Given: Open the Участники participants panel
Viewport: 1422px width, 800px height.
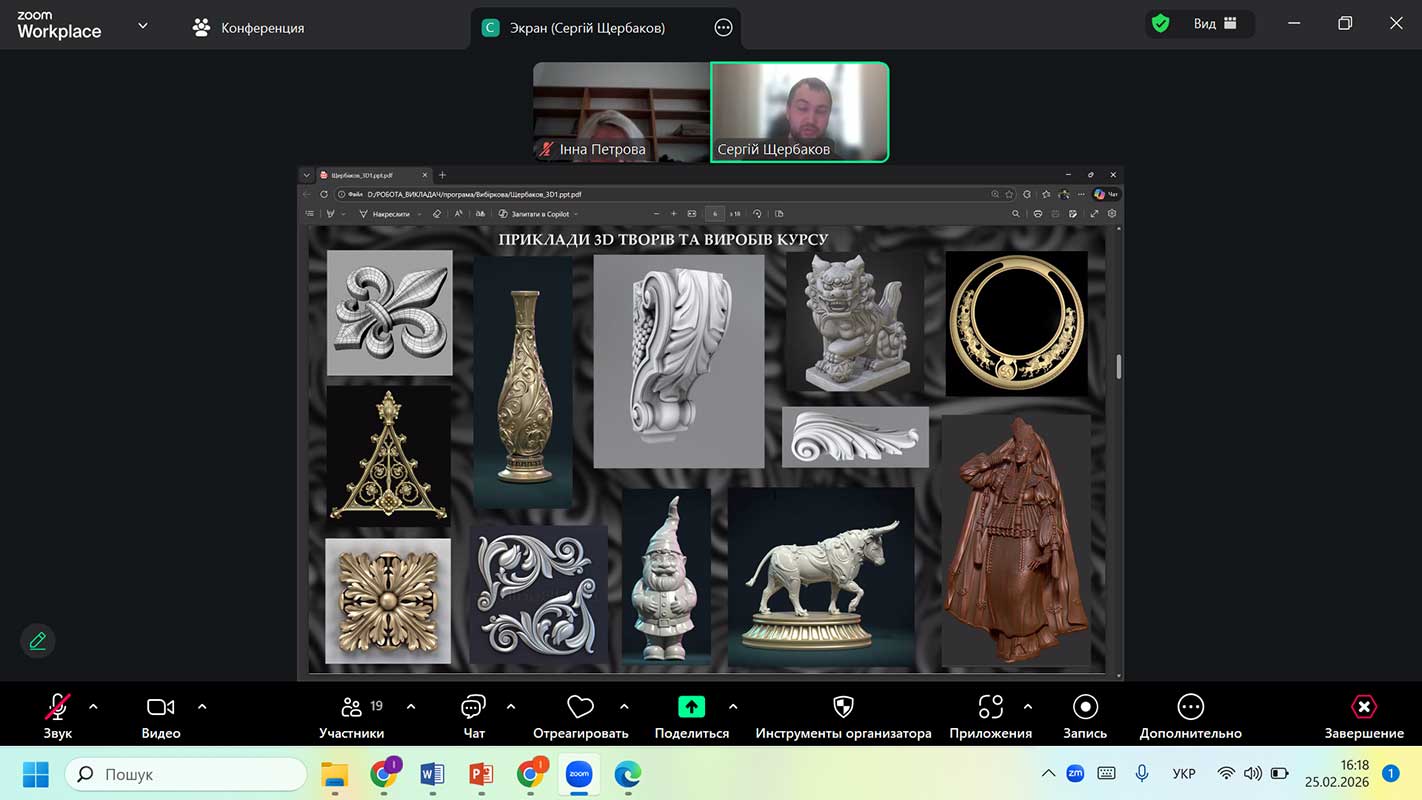Looking at the screenshot, I should pos(352,708).
